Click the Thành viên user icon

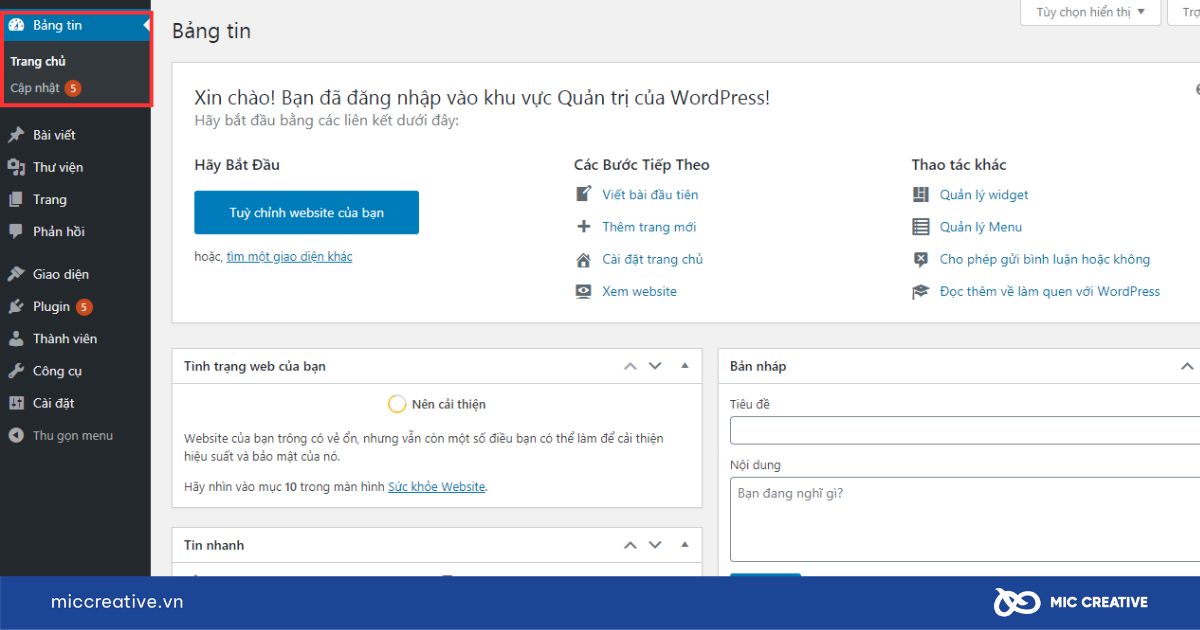[x=16, y=338]
